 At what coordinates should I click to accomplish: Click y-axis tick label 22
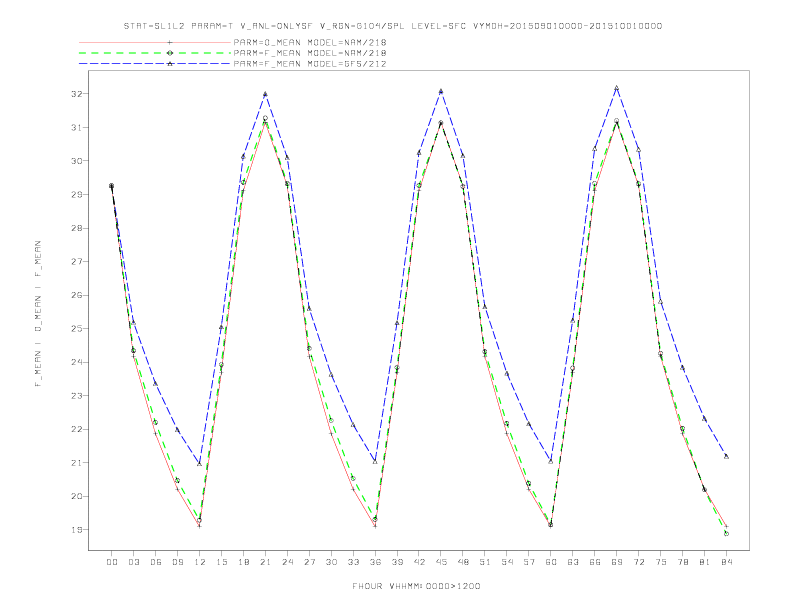tap(77, 429)
